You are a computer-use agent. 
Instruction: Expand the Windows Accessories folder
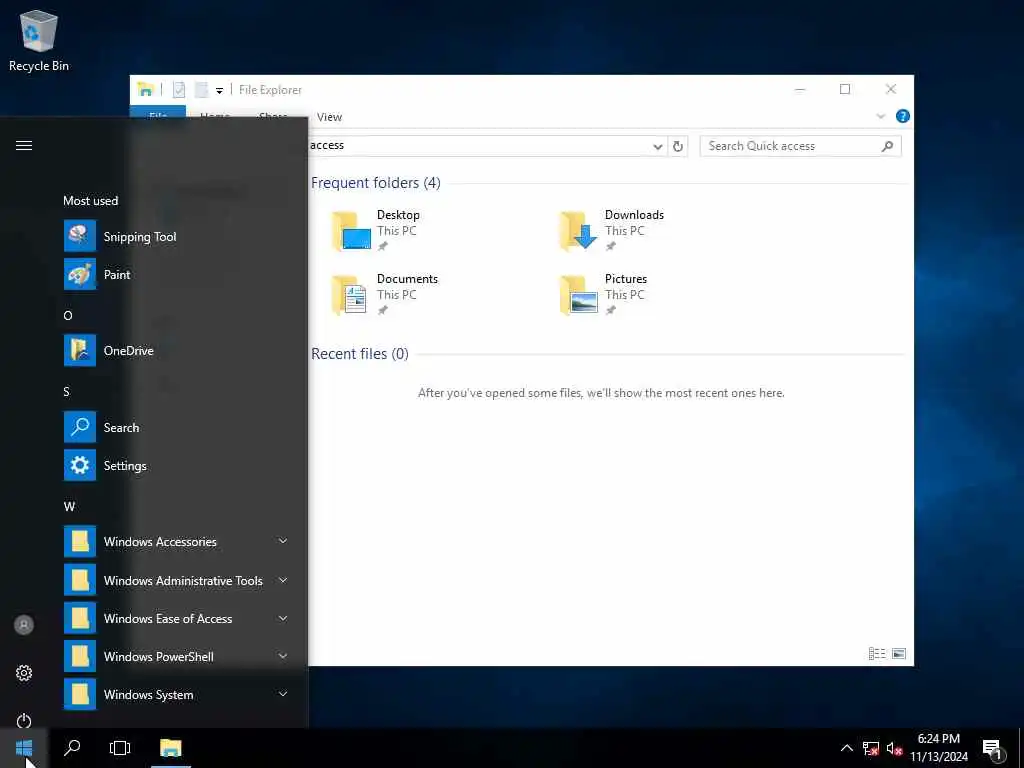[x=176, y=542]
